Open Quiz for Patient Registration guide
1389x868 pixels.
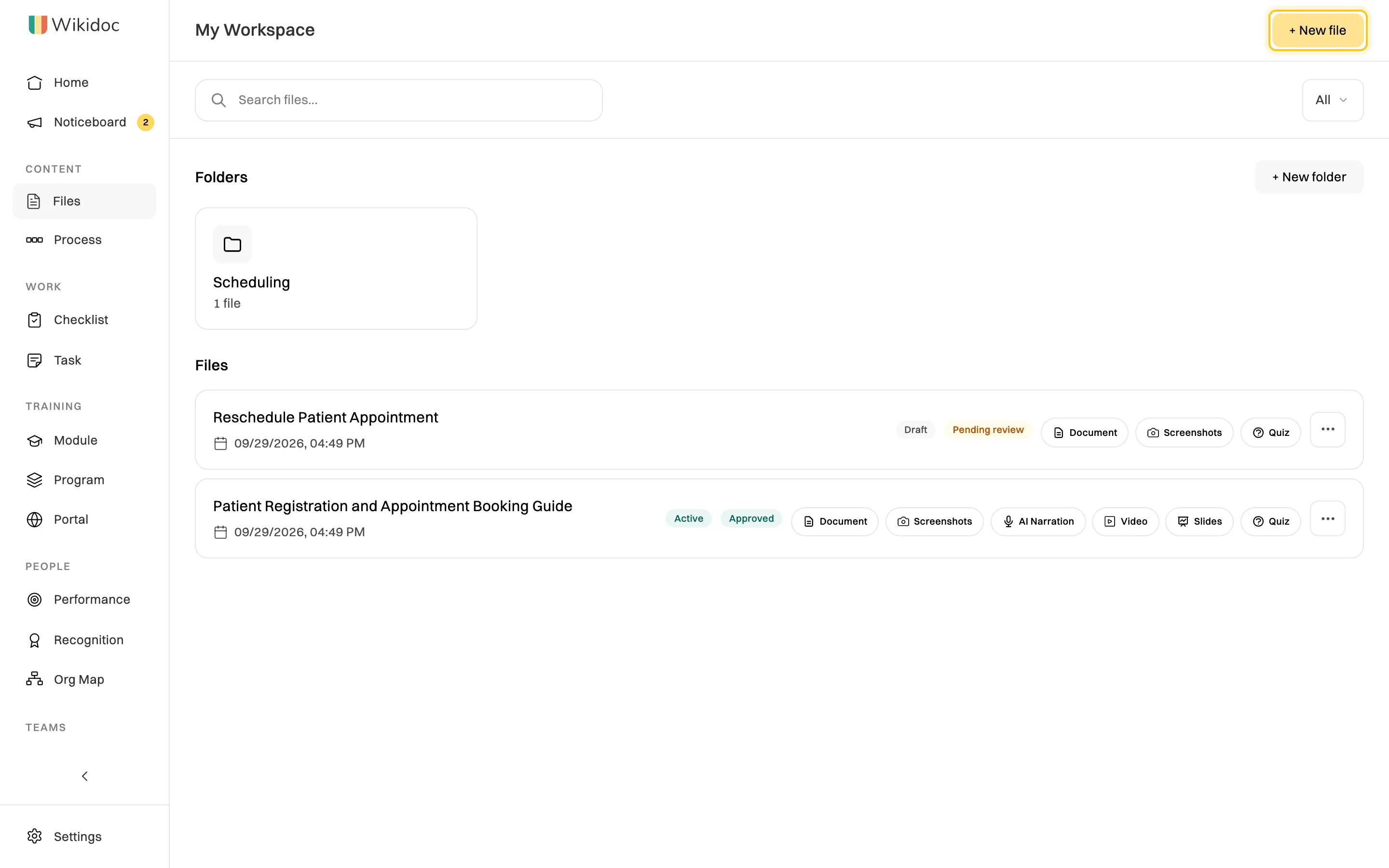pos(1271,522)
